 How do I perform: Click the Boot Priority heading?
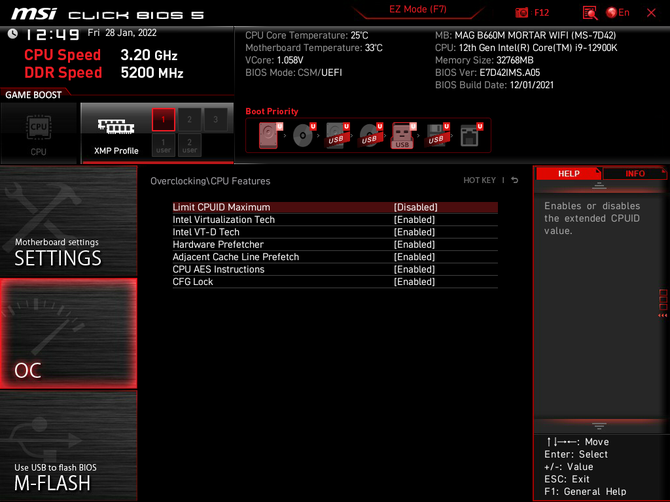[x=272, y=111]
